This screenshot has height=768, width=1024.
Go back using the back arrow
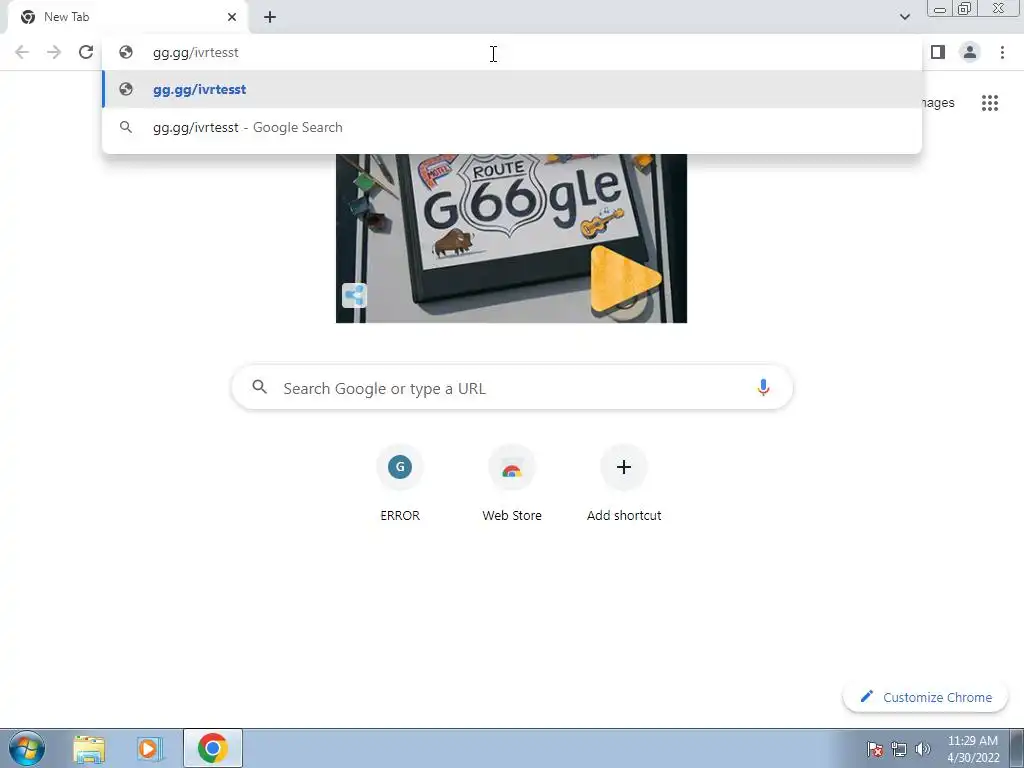(x=22, y=52)
